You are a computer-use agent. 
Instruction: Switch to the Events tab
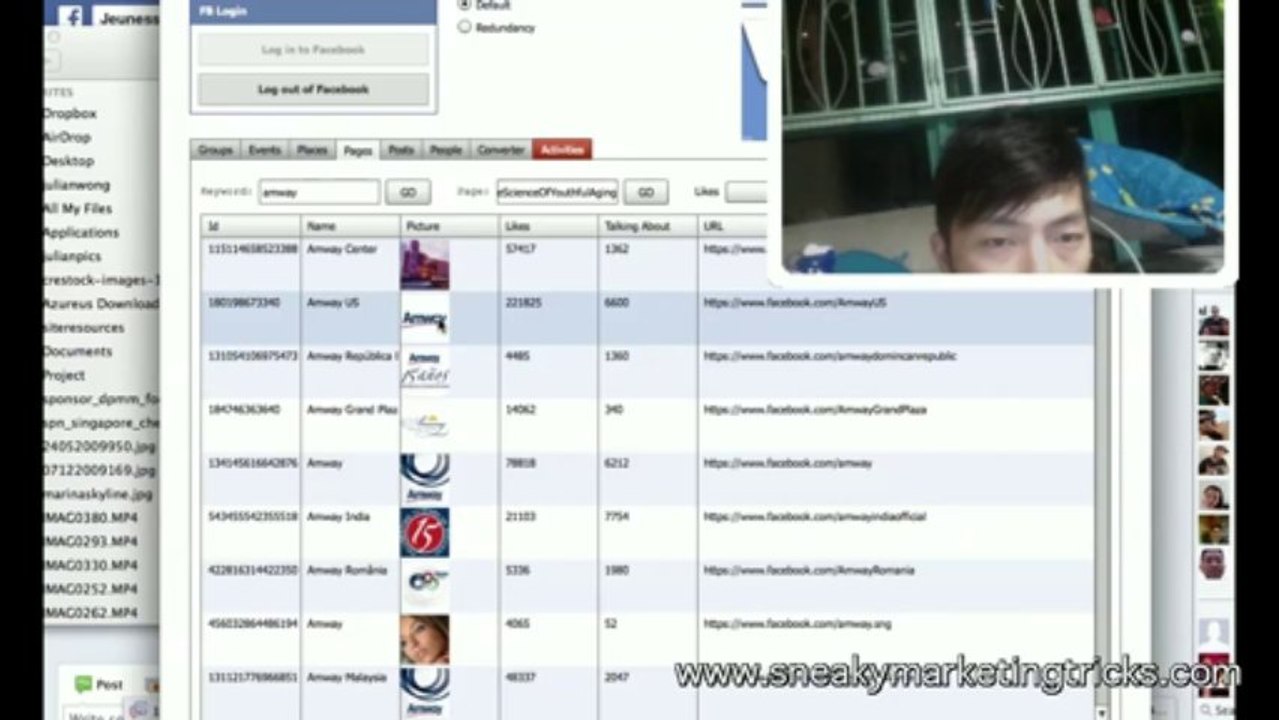click(264, 150)
